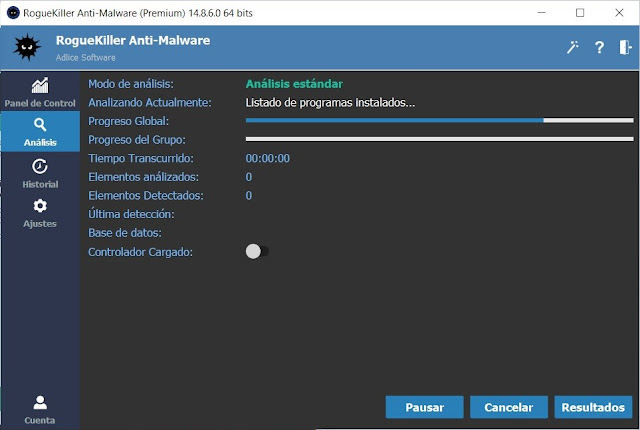Click the 'Última detección:' label
Viewport: 640px width, 430px height.
(x=131, y=214)
